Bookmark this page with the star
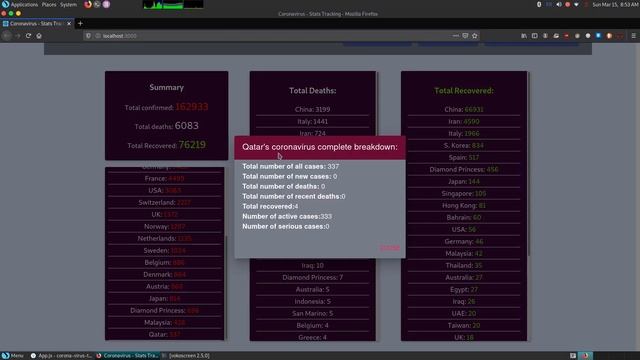 click(x=474, y=36)
